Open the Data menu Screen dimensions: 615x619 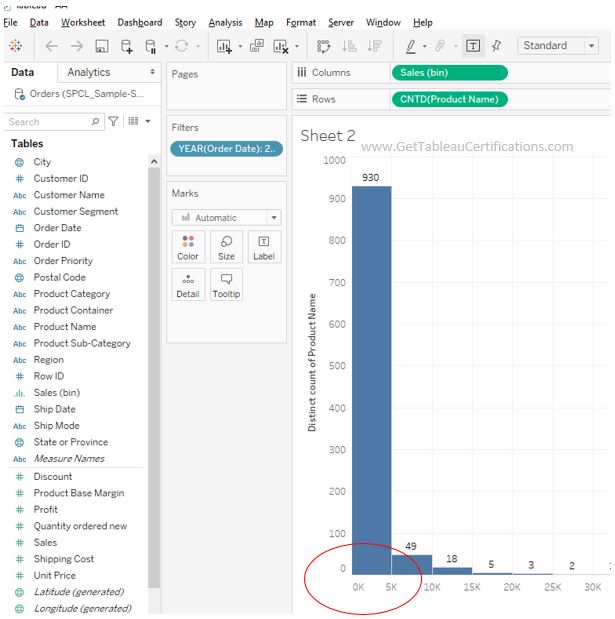[x=39, y=23]
